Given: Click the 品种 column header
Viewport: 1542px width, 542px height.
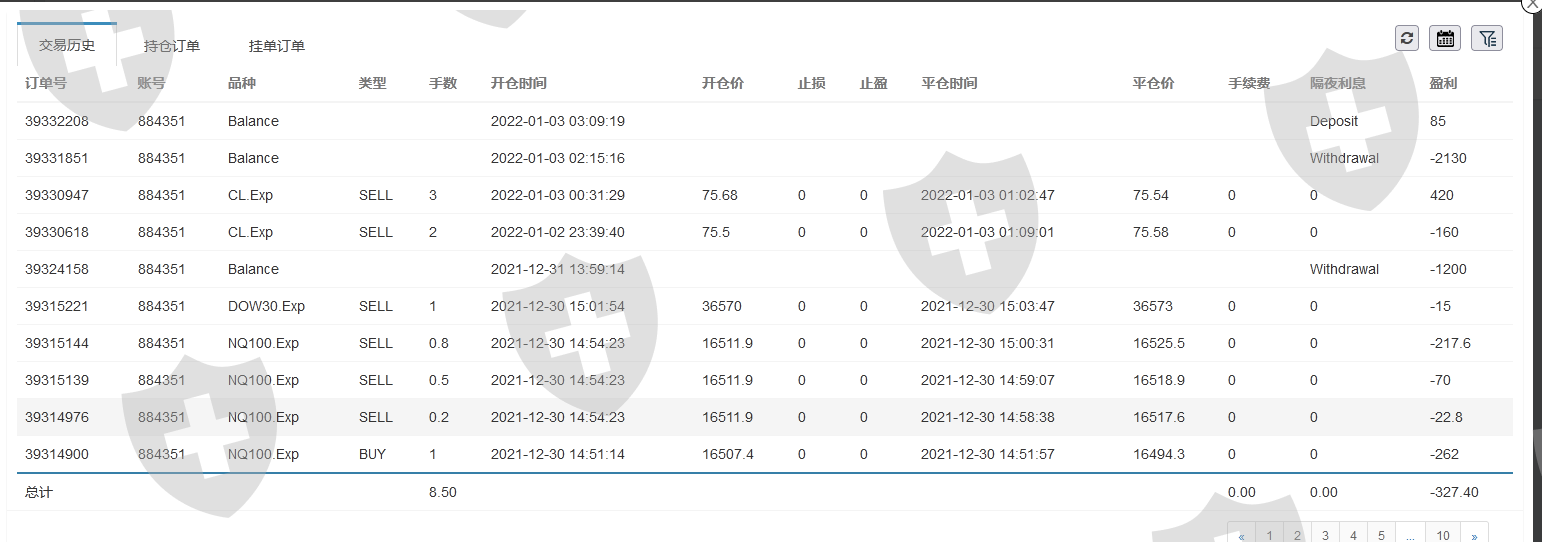Looking at the screenshot, I should (x=242, y=83).
